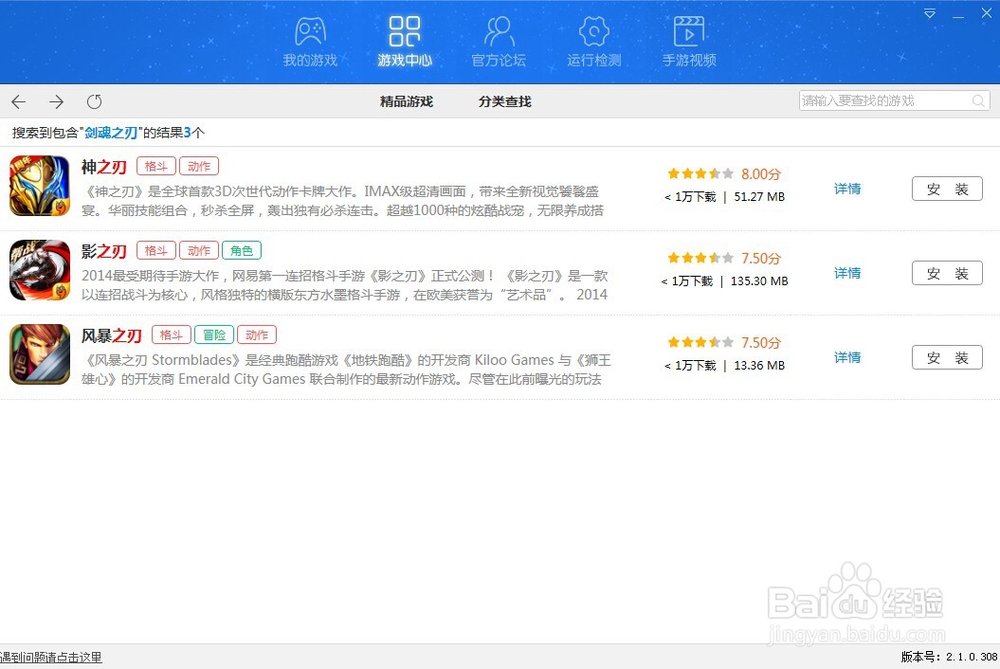The width and height of the screenshot is (1000, 669).
Task: Open 详情 details for 风暴之刃
Action: [x=848, y=357]
